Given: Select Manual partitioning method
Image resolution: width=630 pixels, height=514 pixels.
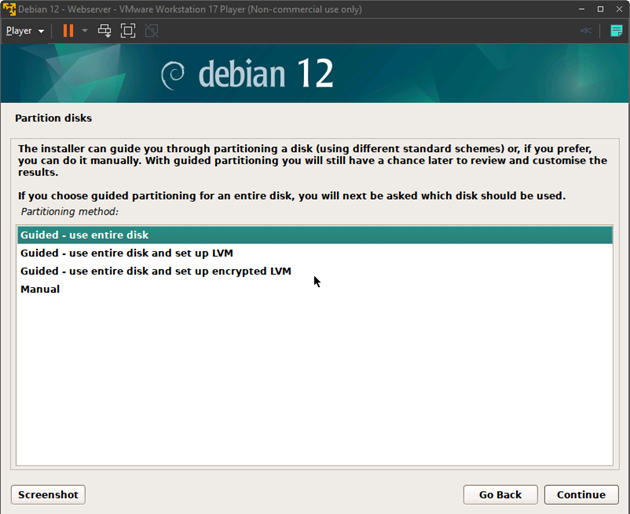Looking at the screenshot, I should pos(315,289).
